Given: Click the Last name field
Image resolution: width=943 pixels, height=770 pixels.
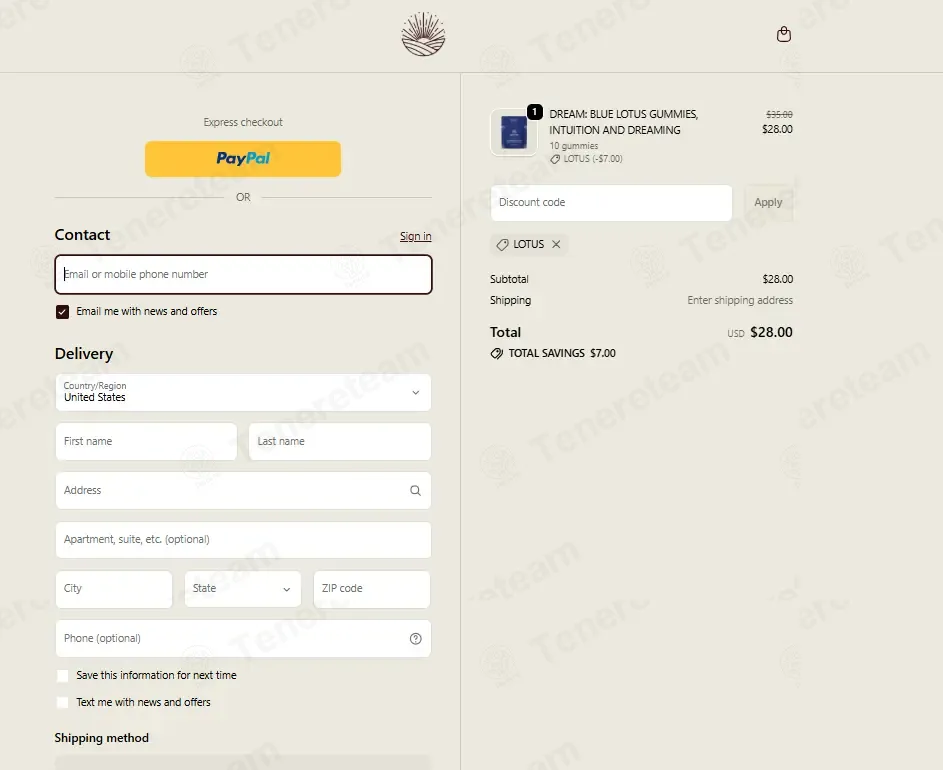Looking at the screenshot, I should pos(340,442).
